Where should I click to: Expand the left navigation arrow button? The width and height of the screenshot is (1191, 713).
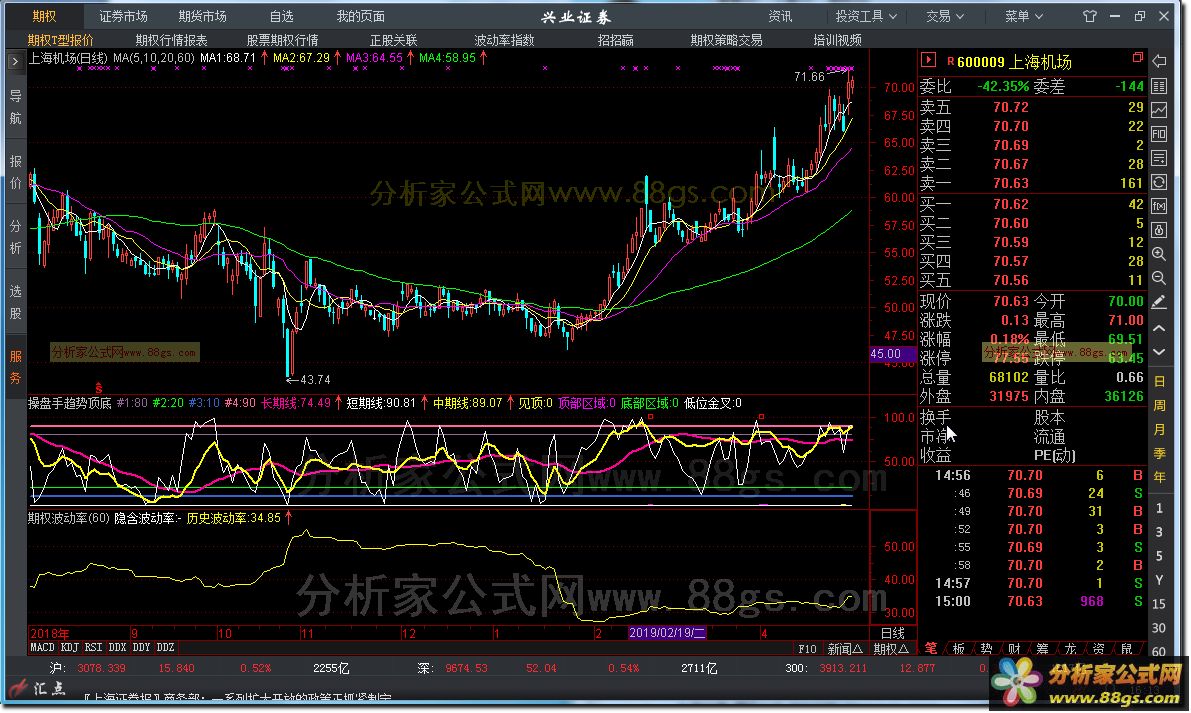tap(15, 62)
